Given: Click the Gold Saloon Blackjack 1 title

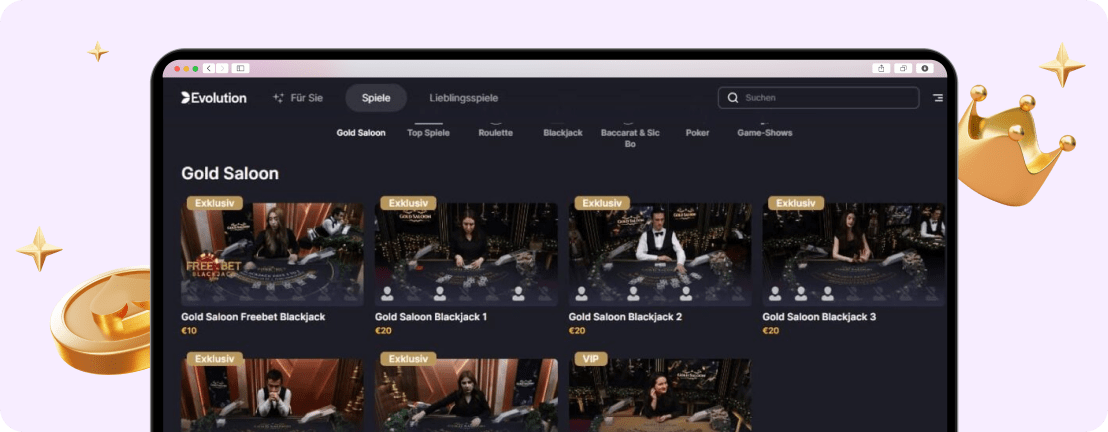Looking at the screenshot, I should click(x=431, y=317).
